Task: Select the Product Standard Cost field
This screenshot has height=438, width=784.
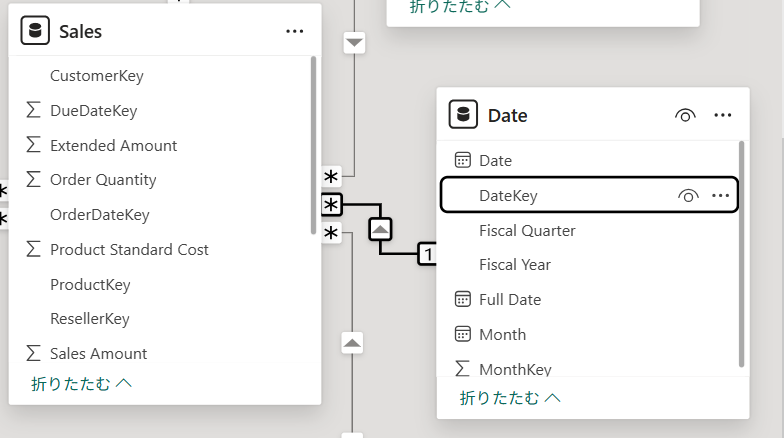Action: tap(129, 250)
